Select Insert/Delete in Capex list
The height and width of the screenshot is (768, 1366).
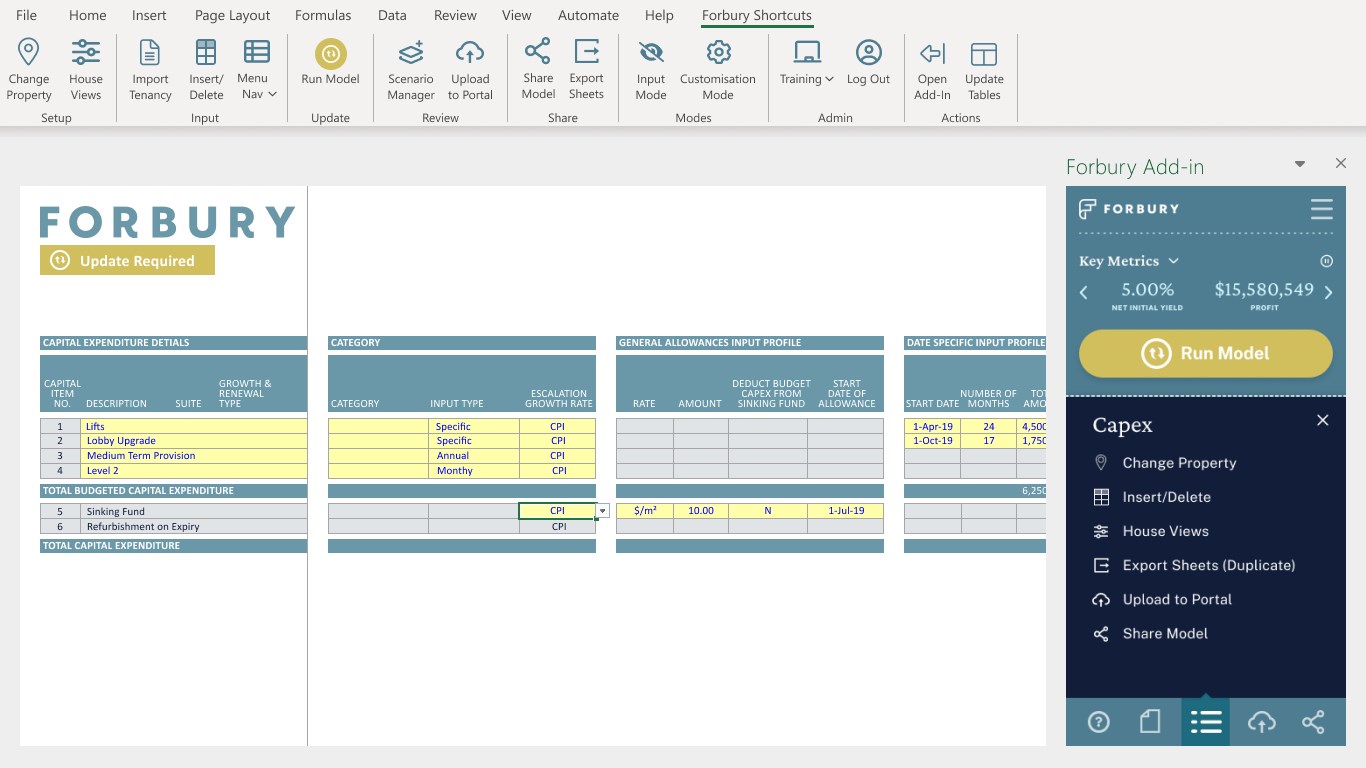point(1152,497)
